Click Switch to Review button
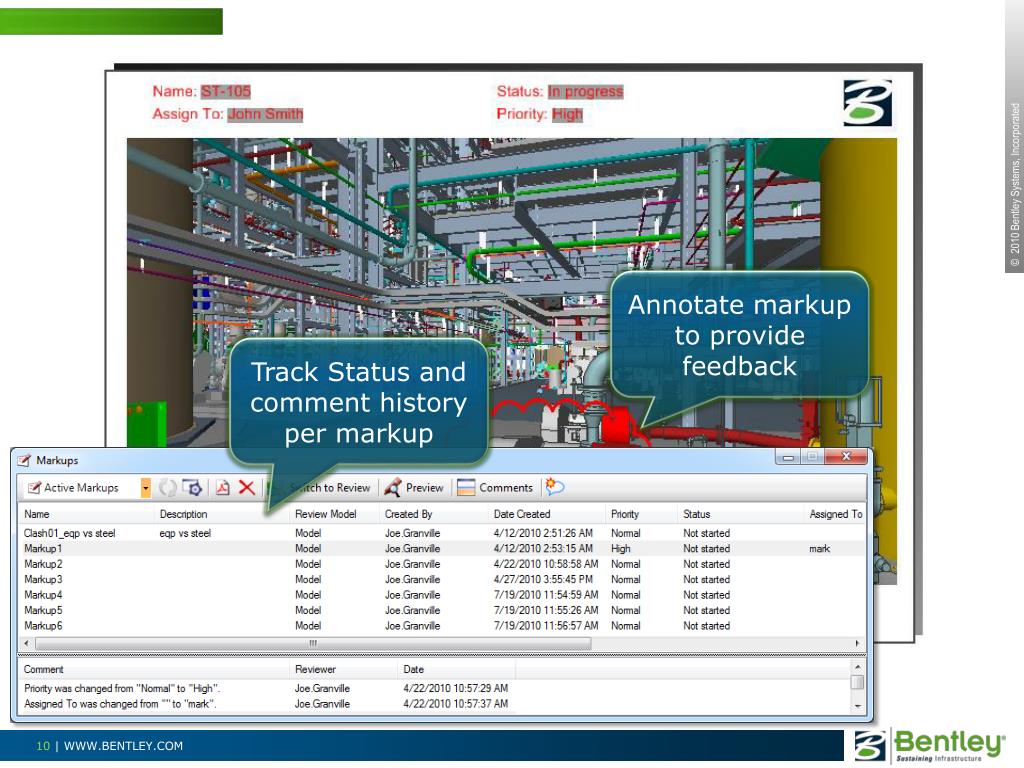 coord(320,488)
